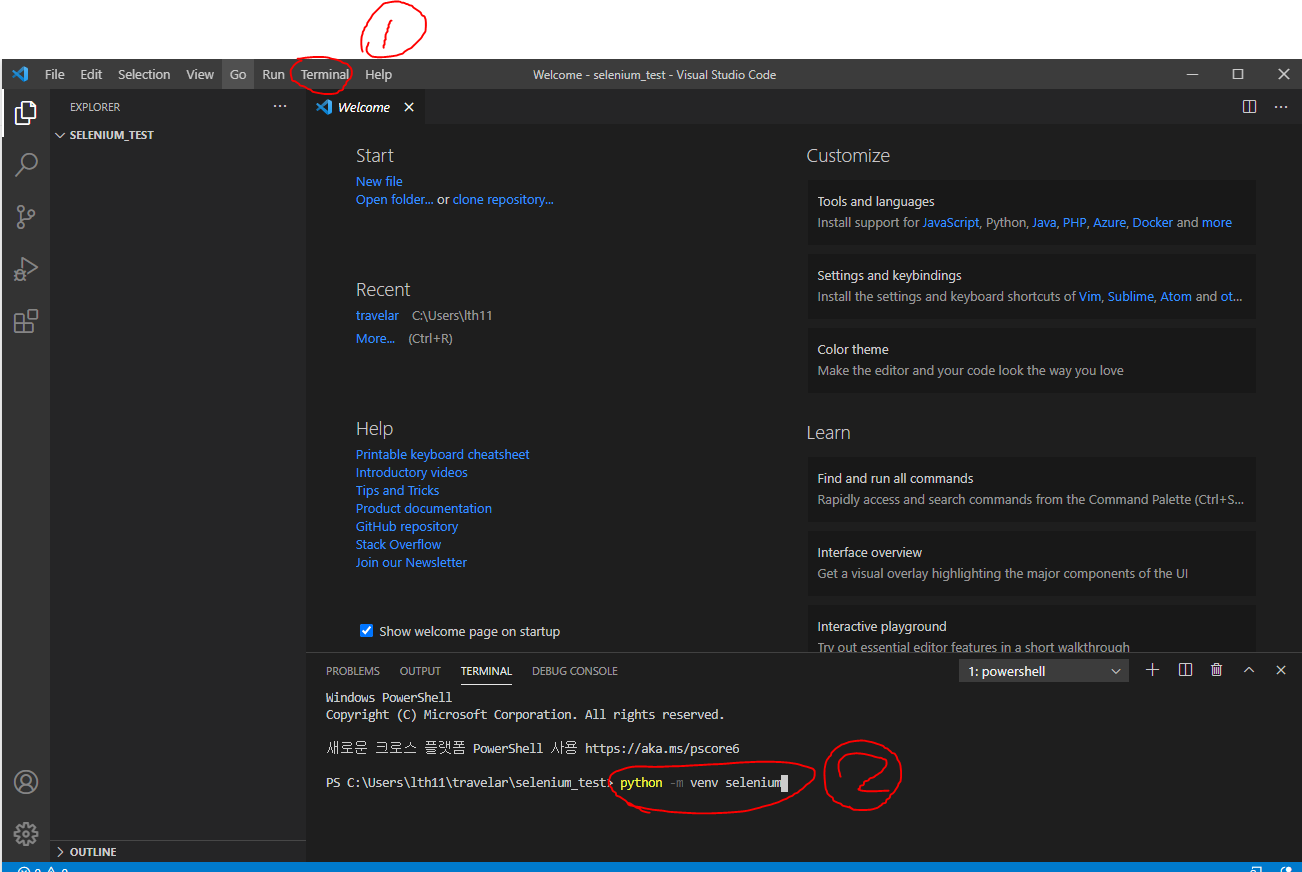The image size is (1302, 872).
Task: Open the Extensions view
Action: 26,321
